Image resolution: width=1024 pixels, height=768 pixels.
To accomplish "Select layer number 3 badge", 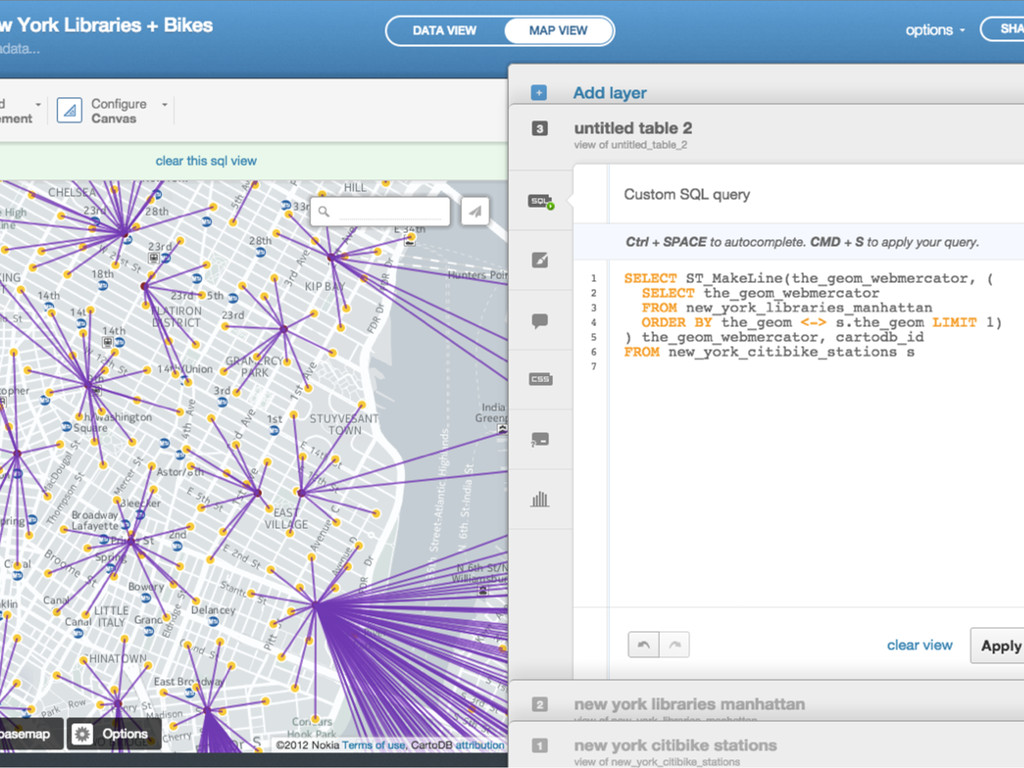I will tap(539, 129).
